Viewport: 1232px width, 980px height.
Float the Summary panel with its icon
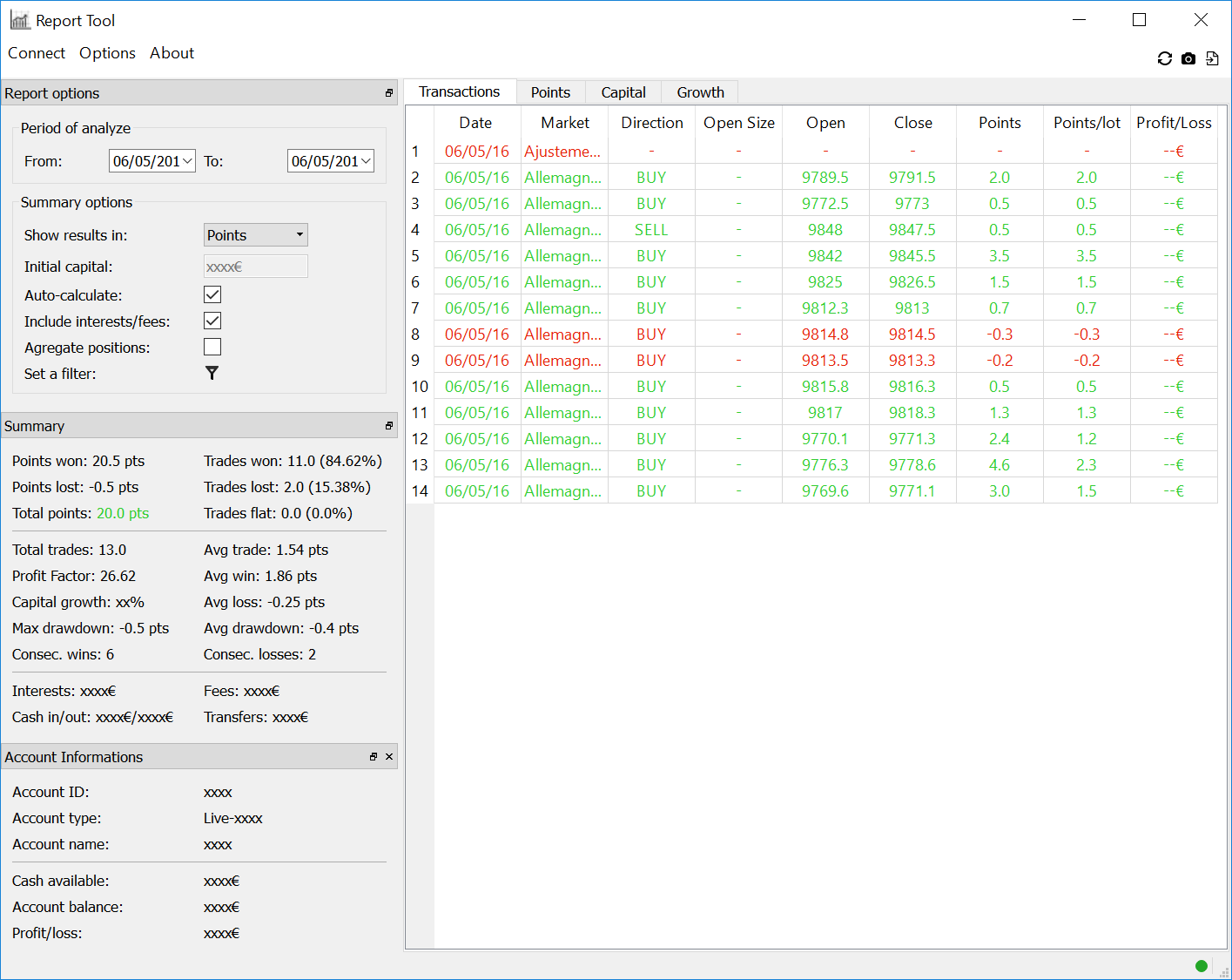tap(389, 426)
